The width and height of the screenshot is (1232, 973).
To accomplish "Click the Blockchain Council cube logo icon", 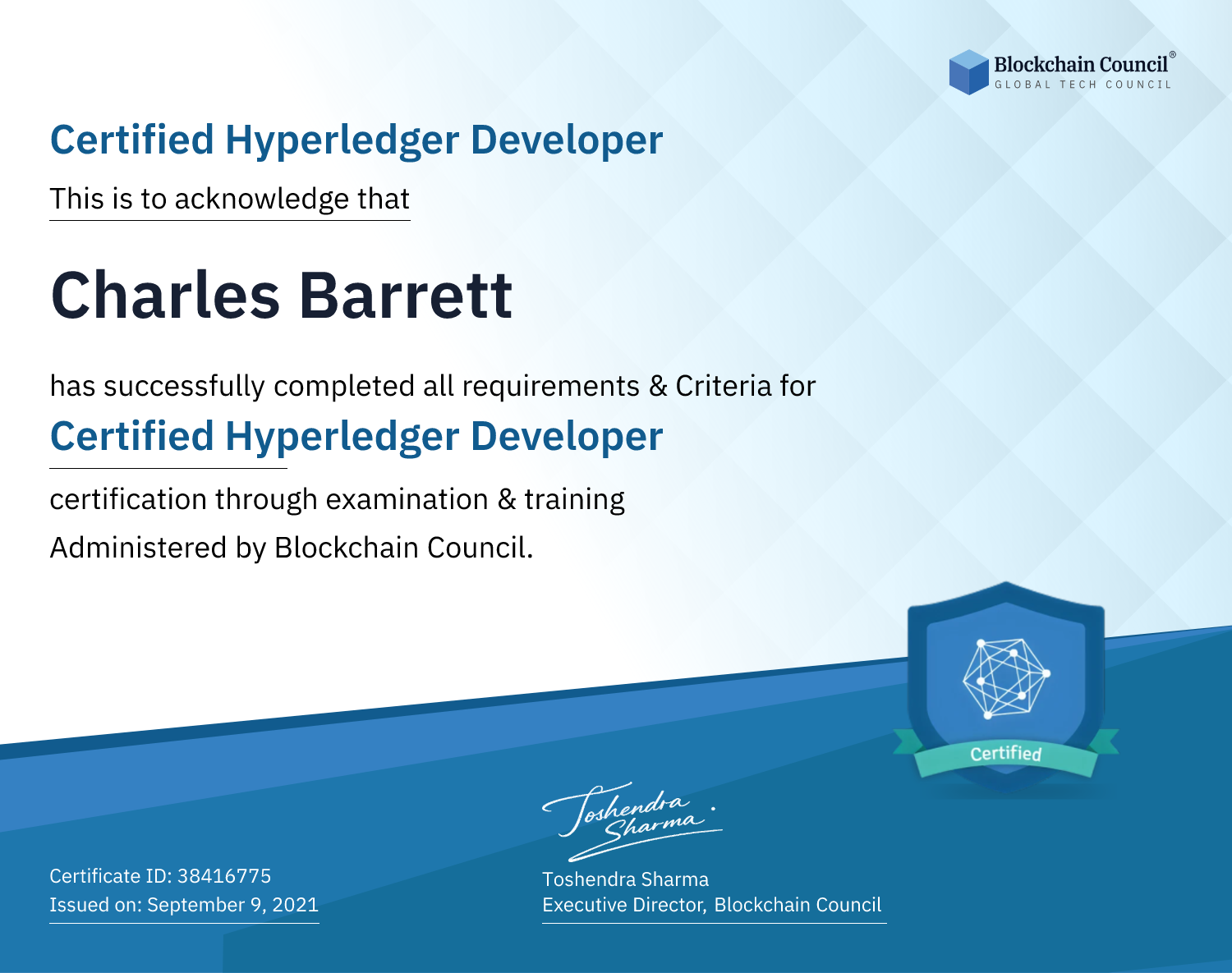I will 969,72.
